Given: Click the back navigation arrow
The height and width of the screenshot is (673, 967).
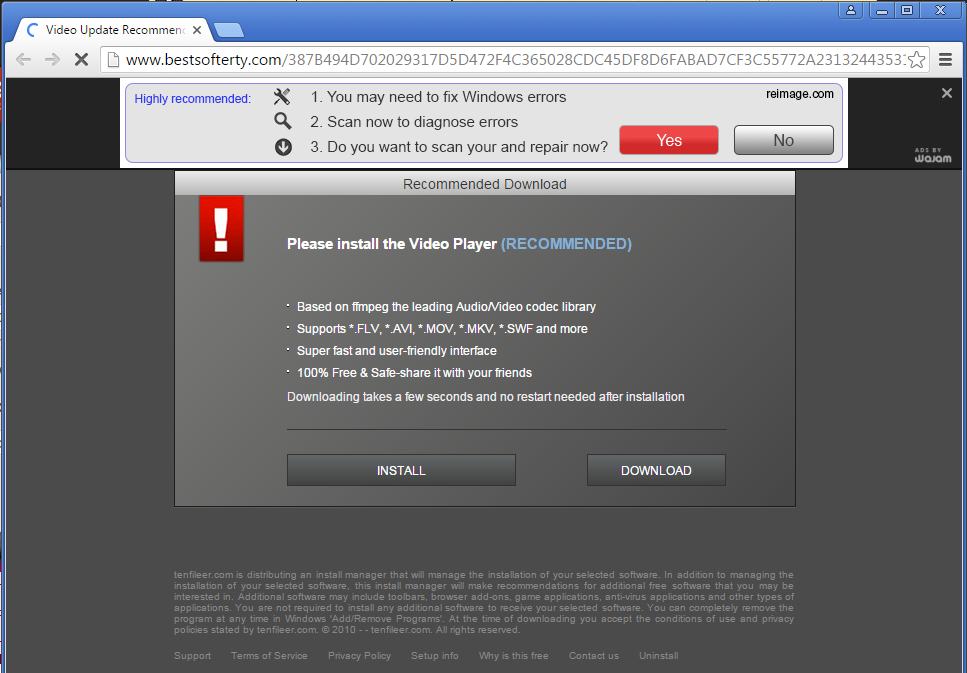Looking at the screenshot, I should (23, 60).
